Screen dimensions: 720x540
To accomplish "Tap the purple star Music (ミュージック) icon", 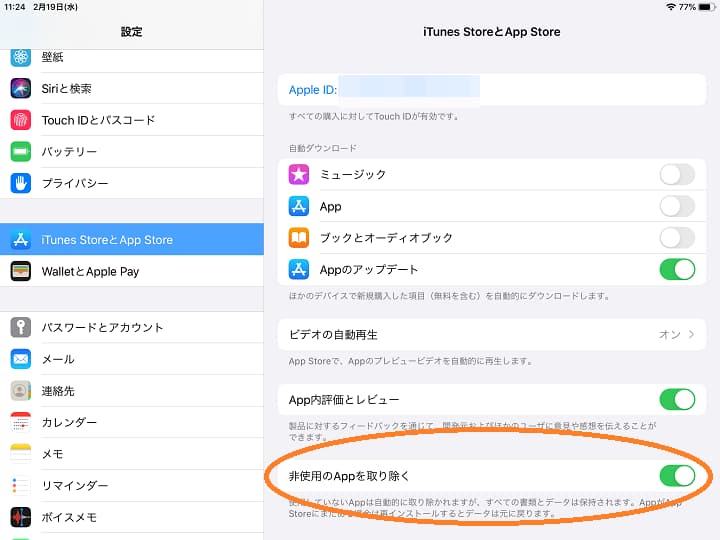I will click(299, 174).
